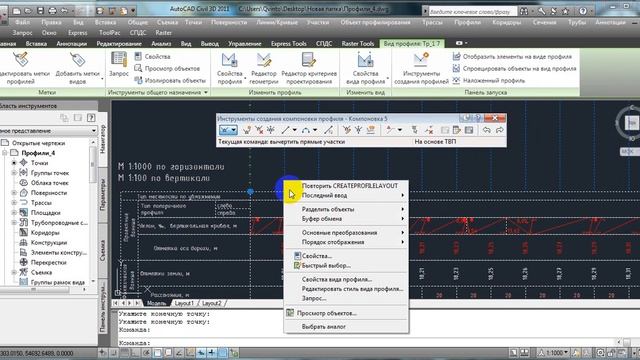Open the tangent line tool dropdown arrow
This screenshot has width=640, height=360.
(294, 130)
